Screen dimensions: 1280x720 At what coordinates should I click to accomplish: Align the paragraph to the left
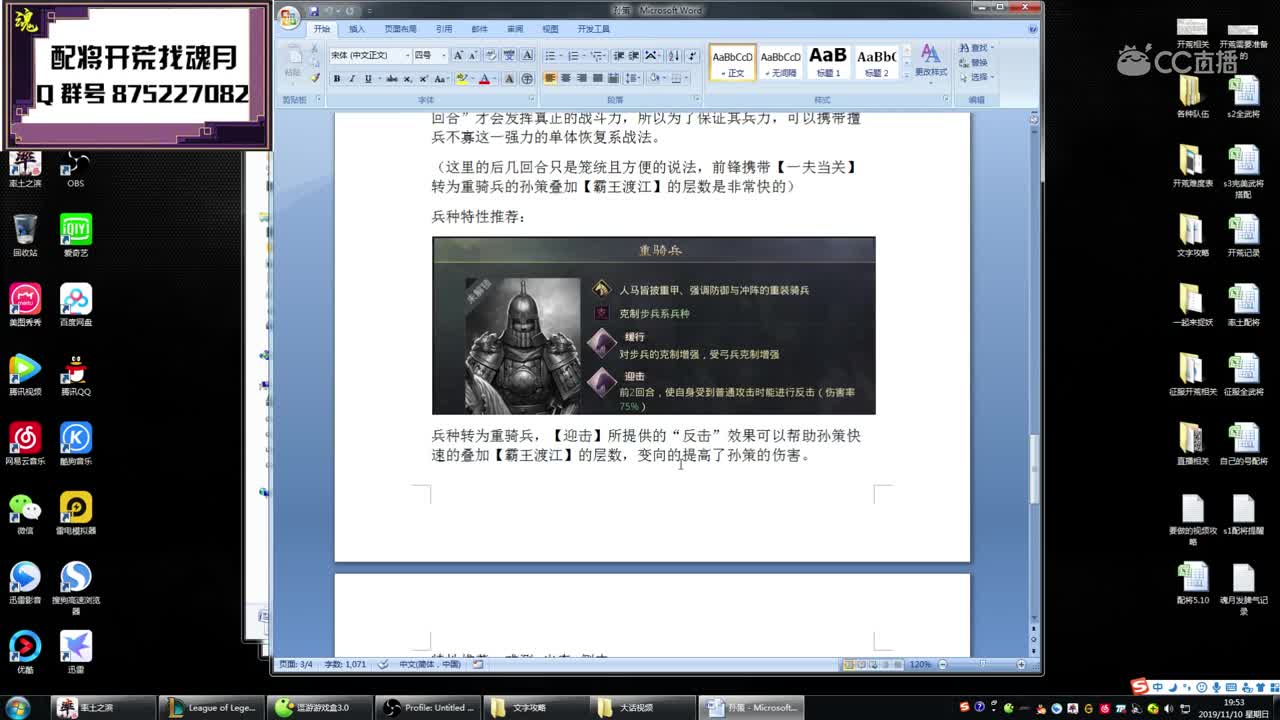click(x=550, y=78)
